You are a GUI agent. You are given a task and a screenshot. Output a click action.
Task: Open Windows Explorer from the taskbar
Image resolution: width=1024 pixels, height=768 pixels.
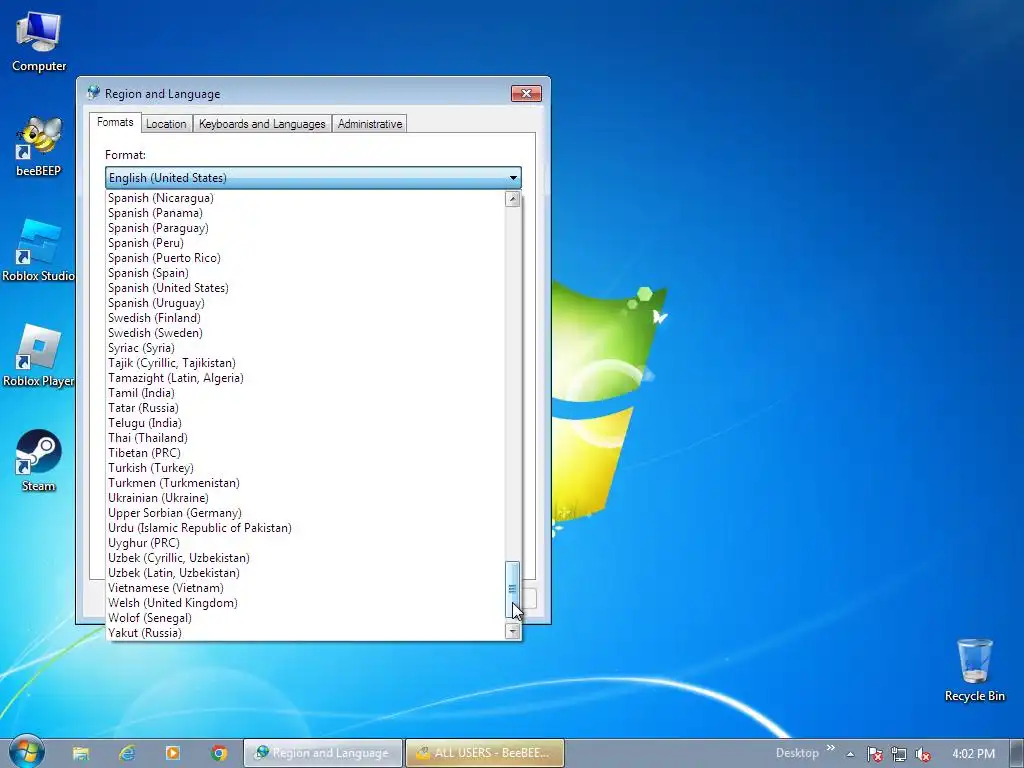tap(81, 753)
